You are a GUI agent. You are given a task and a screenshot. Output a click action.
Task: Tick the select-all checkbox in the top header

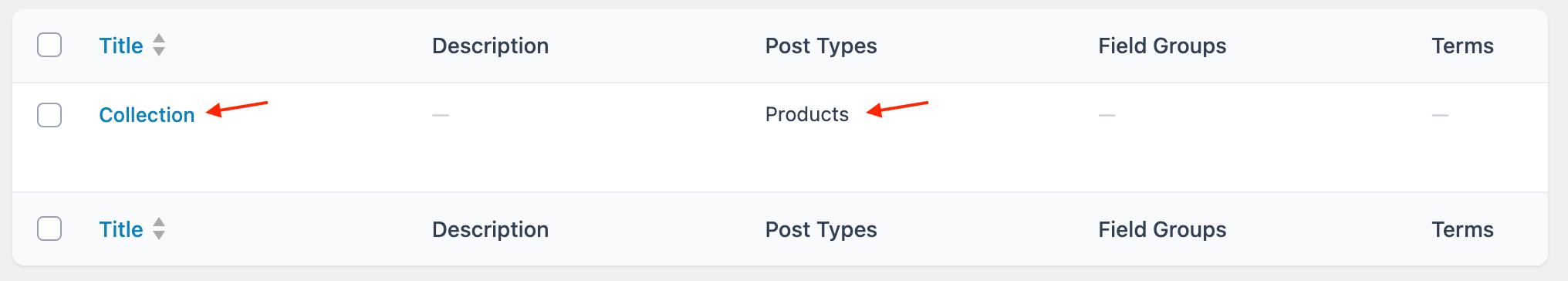(49, 45)
